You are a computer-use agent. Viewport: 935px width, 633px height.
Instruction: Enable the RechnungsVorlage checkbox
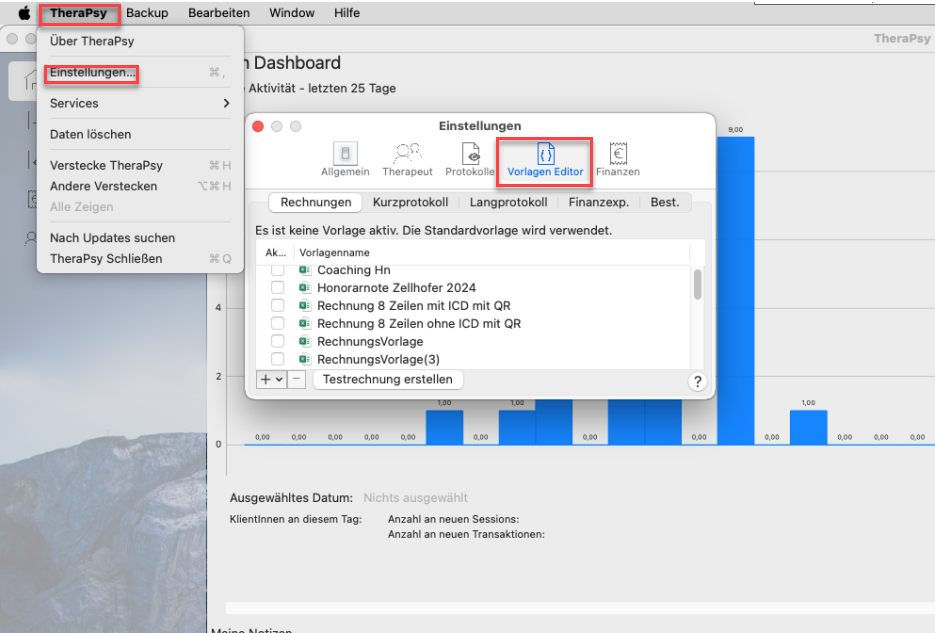click(x=277, y=342)
